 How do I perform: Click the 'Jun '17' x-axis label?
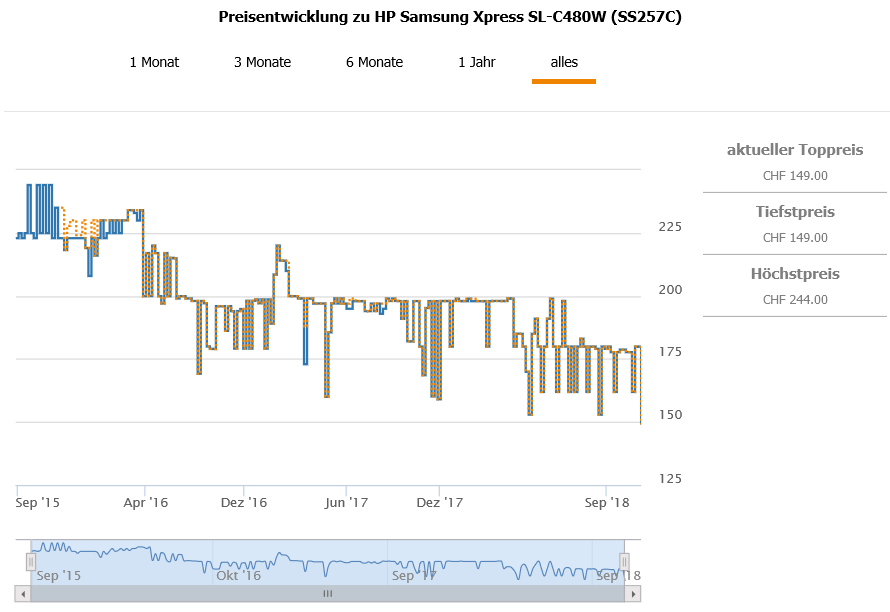coord(349,502)
